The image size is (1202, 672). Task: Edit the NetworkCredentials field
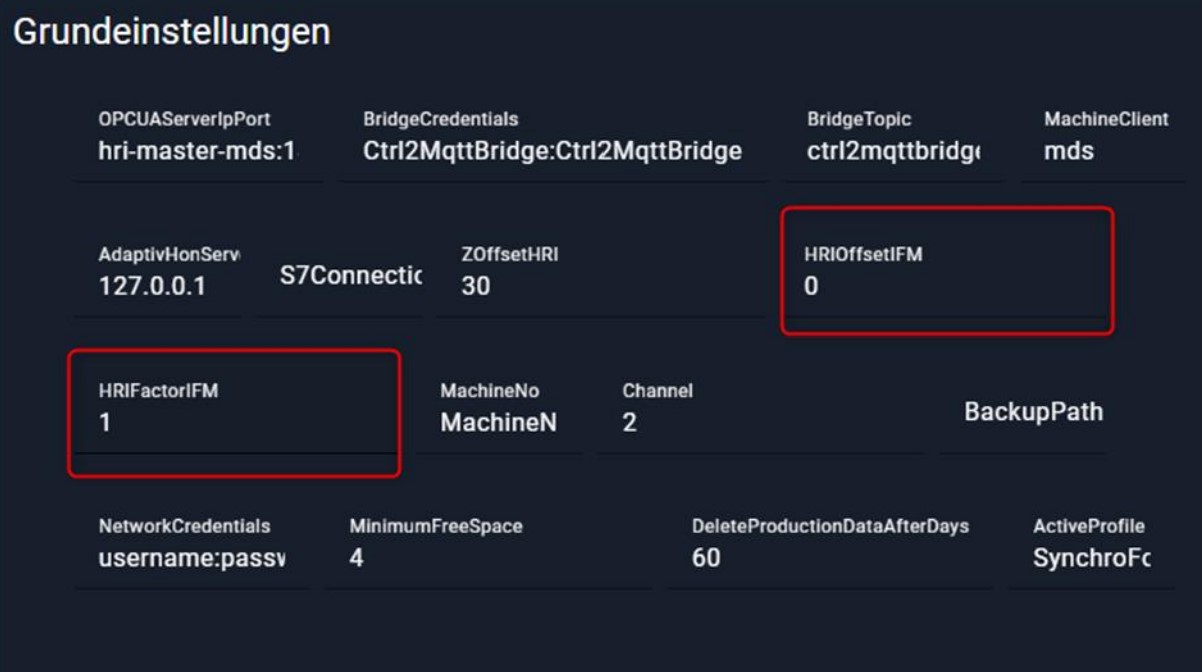coord(191,558)
